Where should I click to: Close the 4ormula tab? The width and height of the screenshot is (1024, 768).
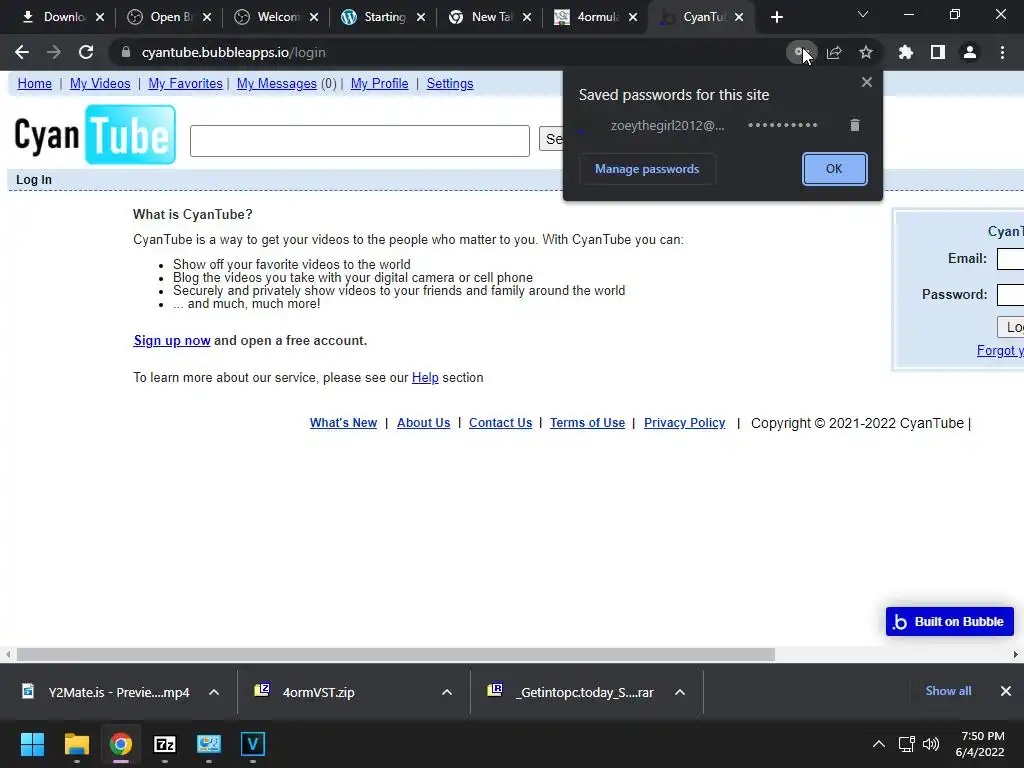tap(633, 18)
